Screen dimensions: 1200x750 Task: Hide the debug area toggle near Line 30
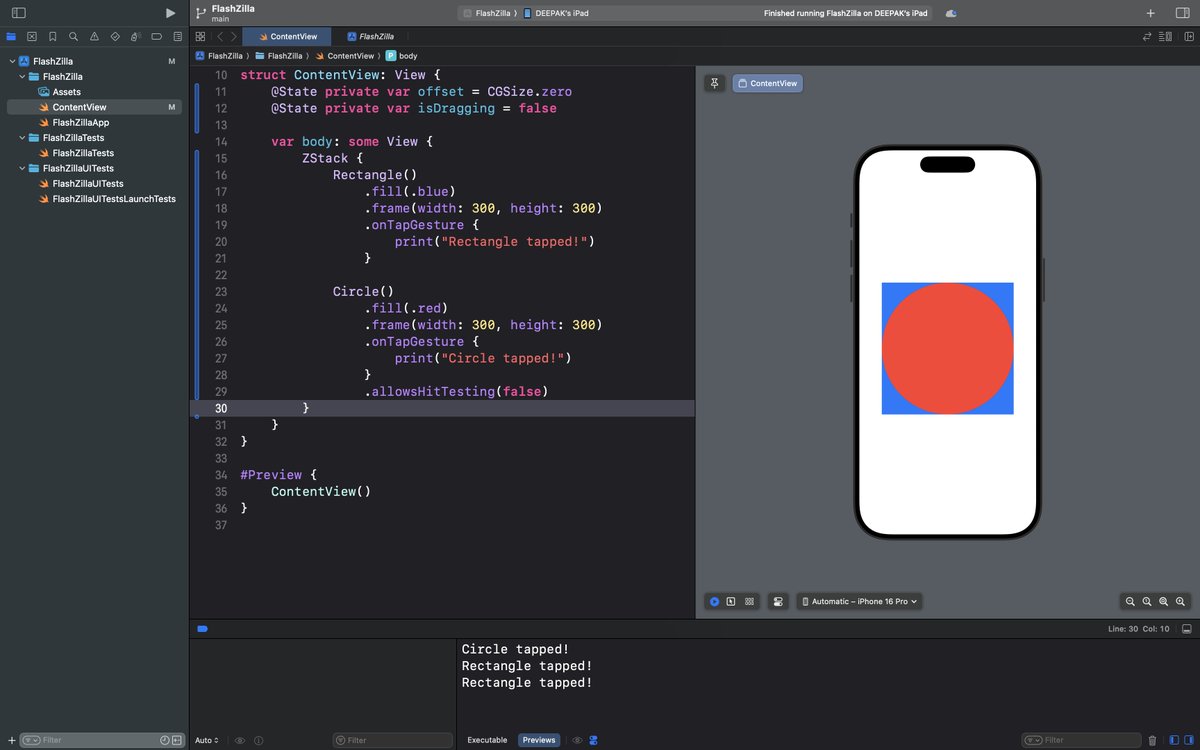[1186, 629]
